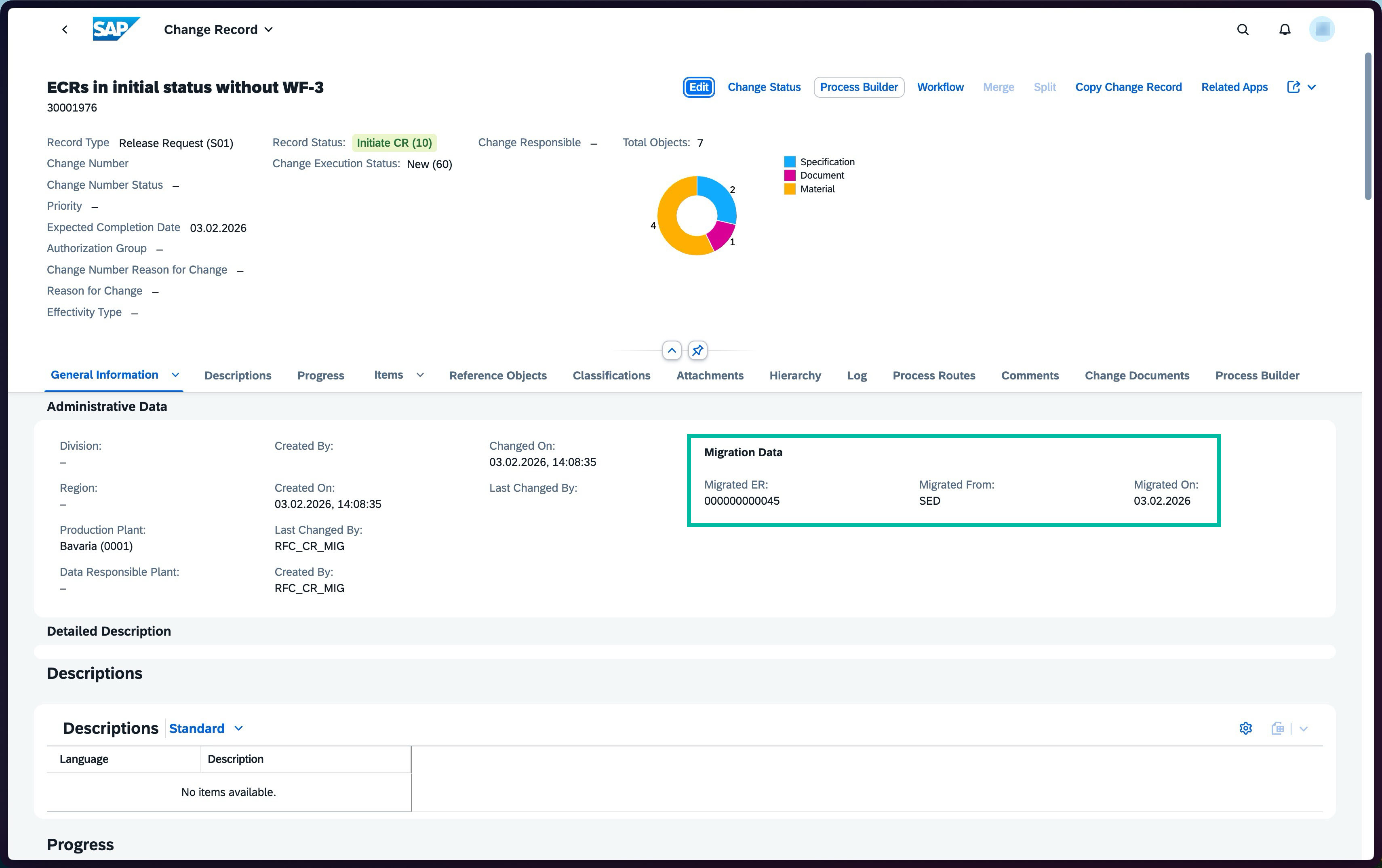Click the user profile avatar
This screenshot has height=868, width=1382.
1322,29
